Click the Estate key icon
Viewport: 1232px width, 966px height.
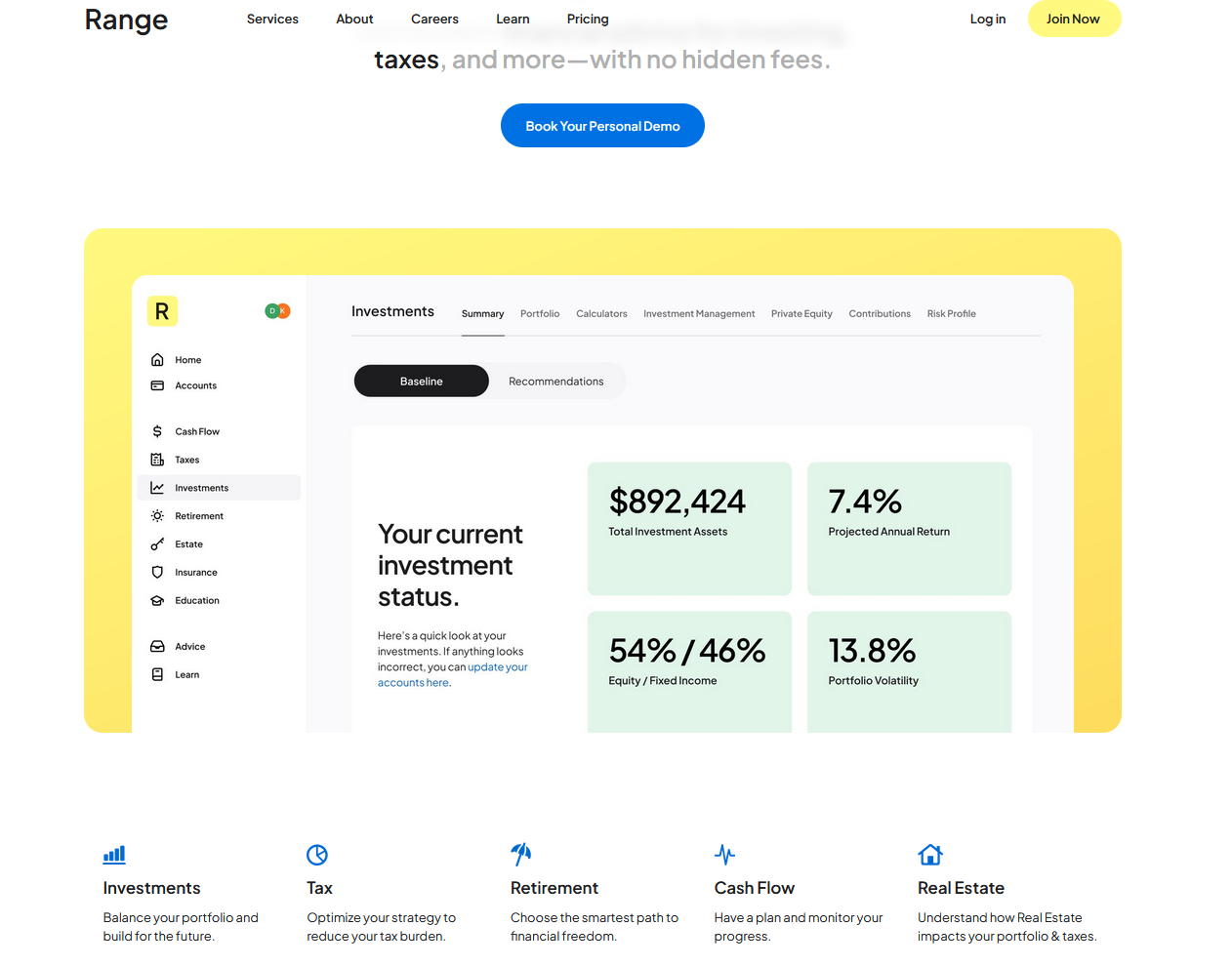[x=157, y=544]
